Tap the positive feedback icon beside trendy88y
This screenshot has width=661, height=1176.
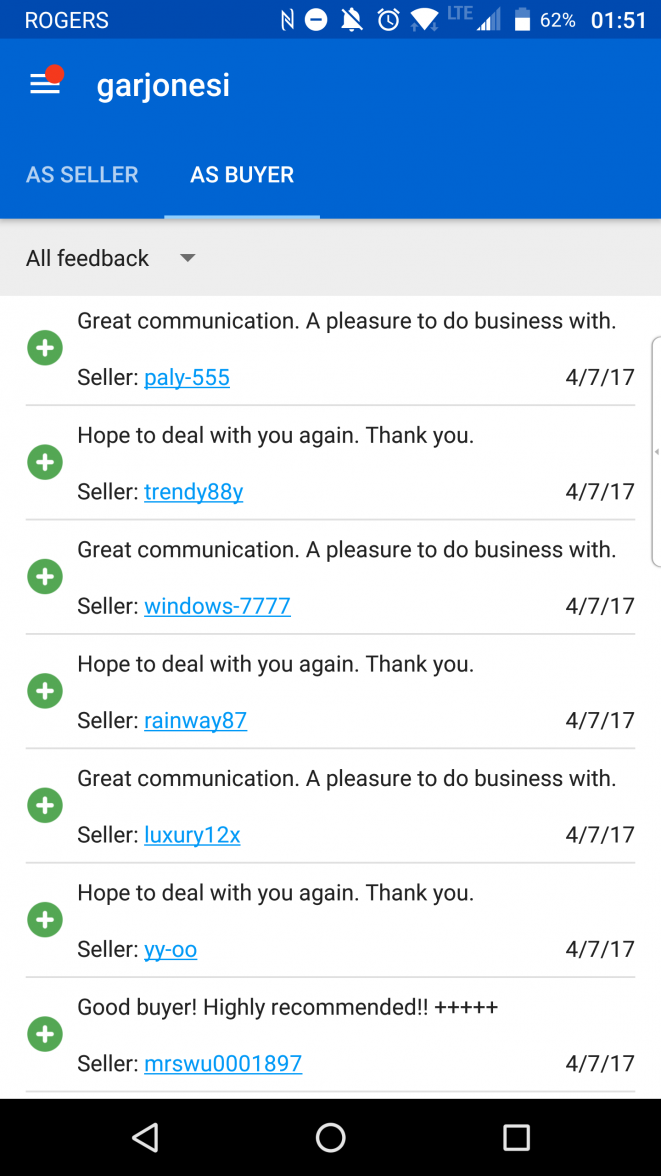(x=44, y=461)
